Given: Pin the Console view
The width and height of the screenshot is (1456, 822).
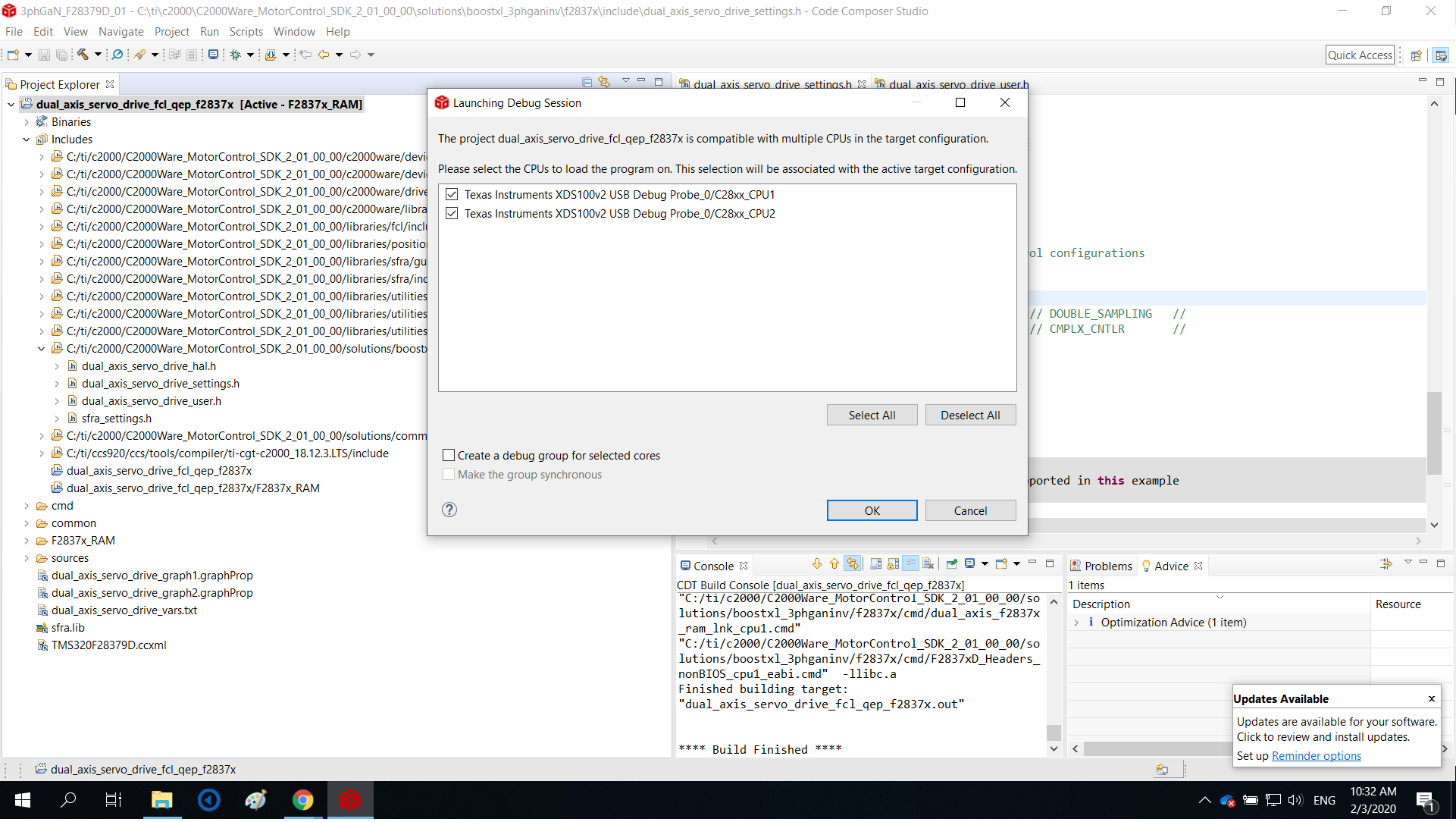Looking at the screenshot, I should tap(950, 563).
